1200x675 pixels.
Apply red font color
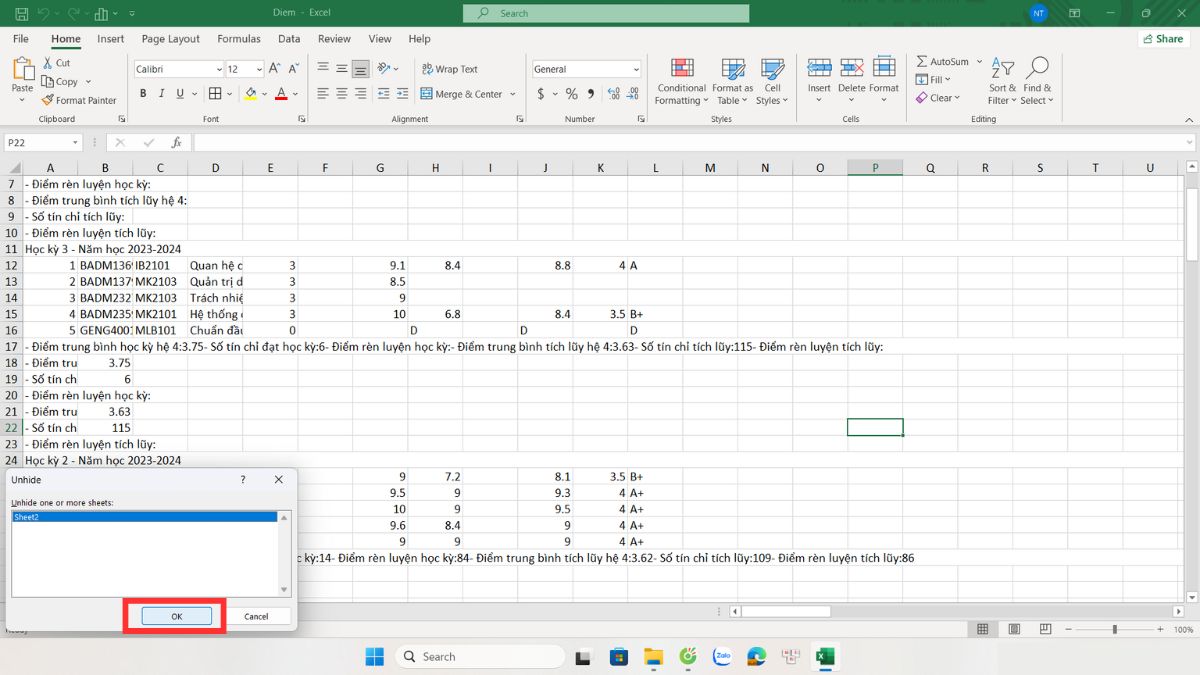click(281, 94)
